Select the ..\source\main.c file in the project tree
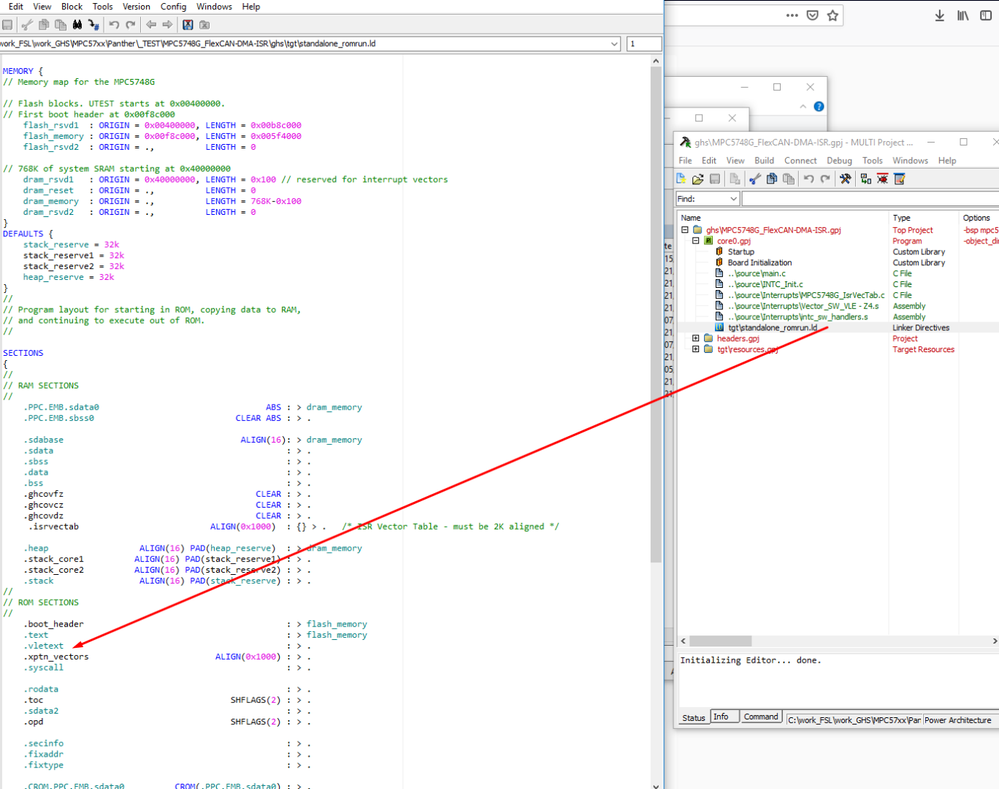Screen dimensions: 999x789 756,273
